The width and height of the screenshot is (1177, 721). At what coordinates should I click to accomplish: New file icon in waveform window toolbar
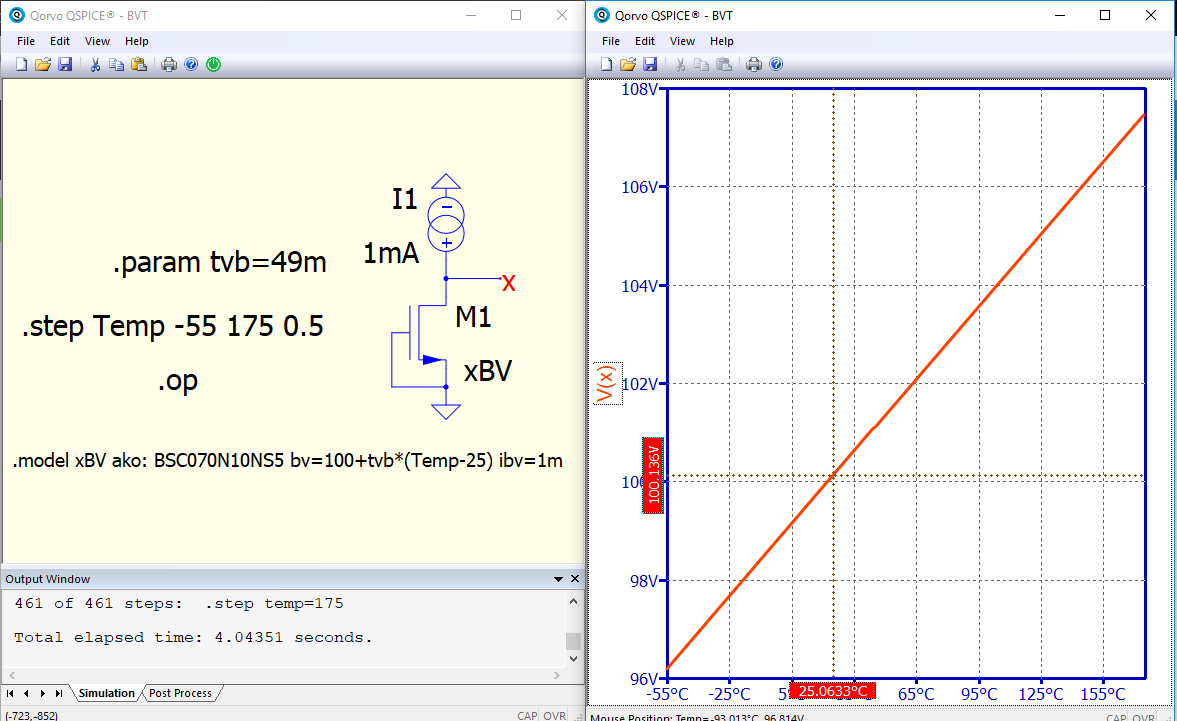coord(607,65)
